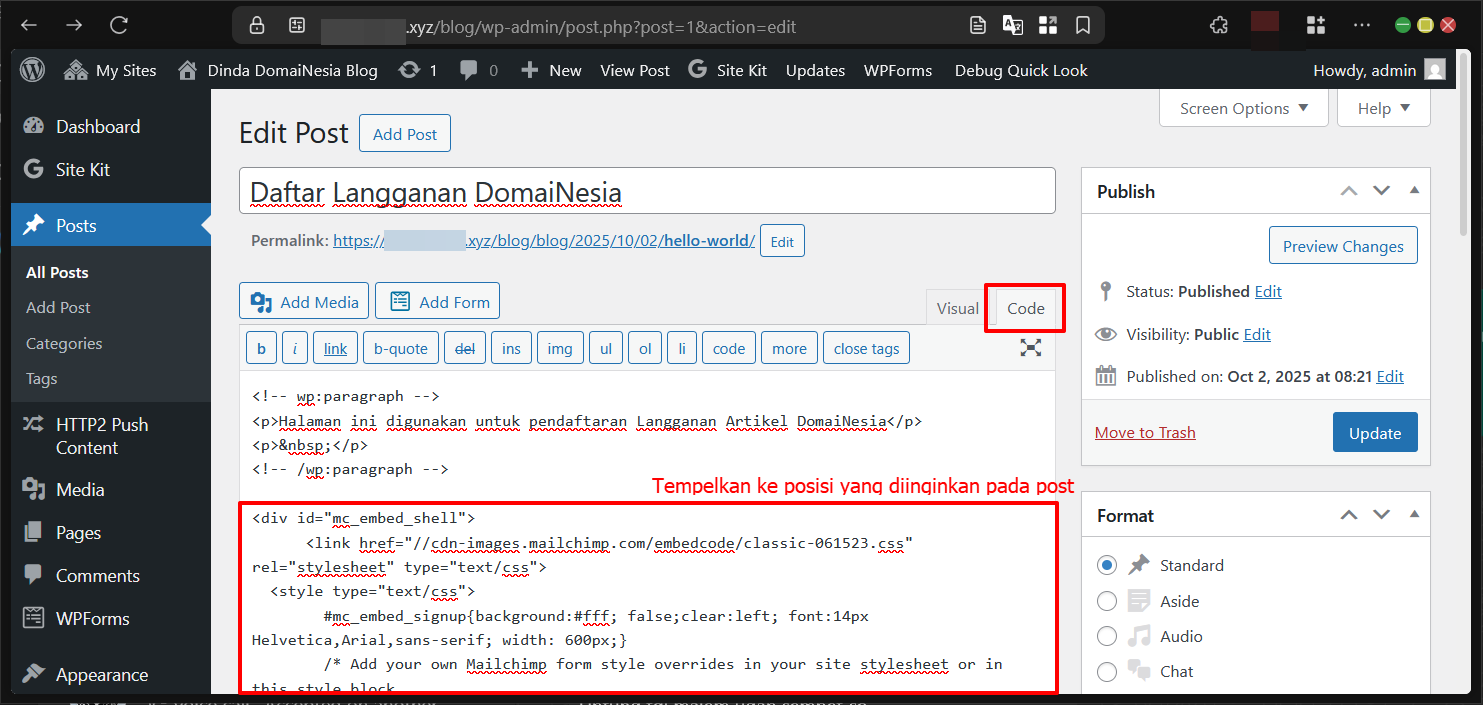Expand the Help dropdown
Viewport: 1483px width, 705px height.
pos(1383,107)
